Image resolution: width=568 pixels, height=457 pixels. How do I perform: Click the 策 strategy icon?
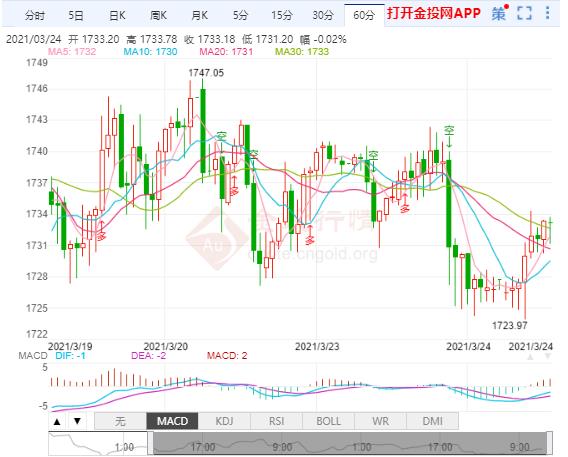499,13
